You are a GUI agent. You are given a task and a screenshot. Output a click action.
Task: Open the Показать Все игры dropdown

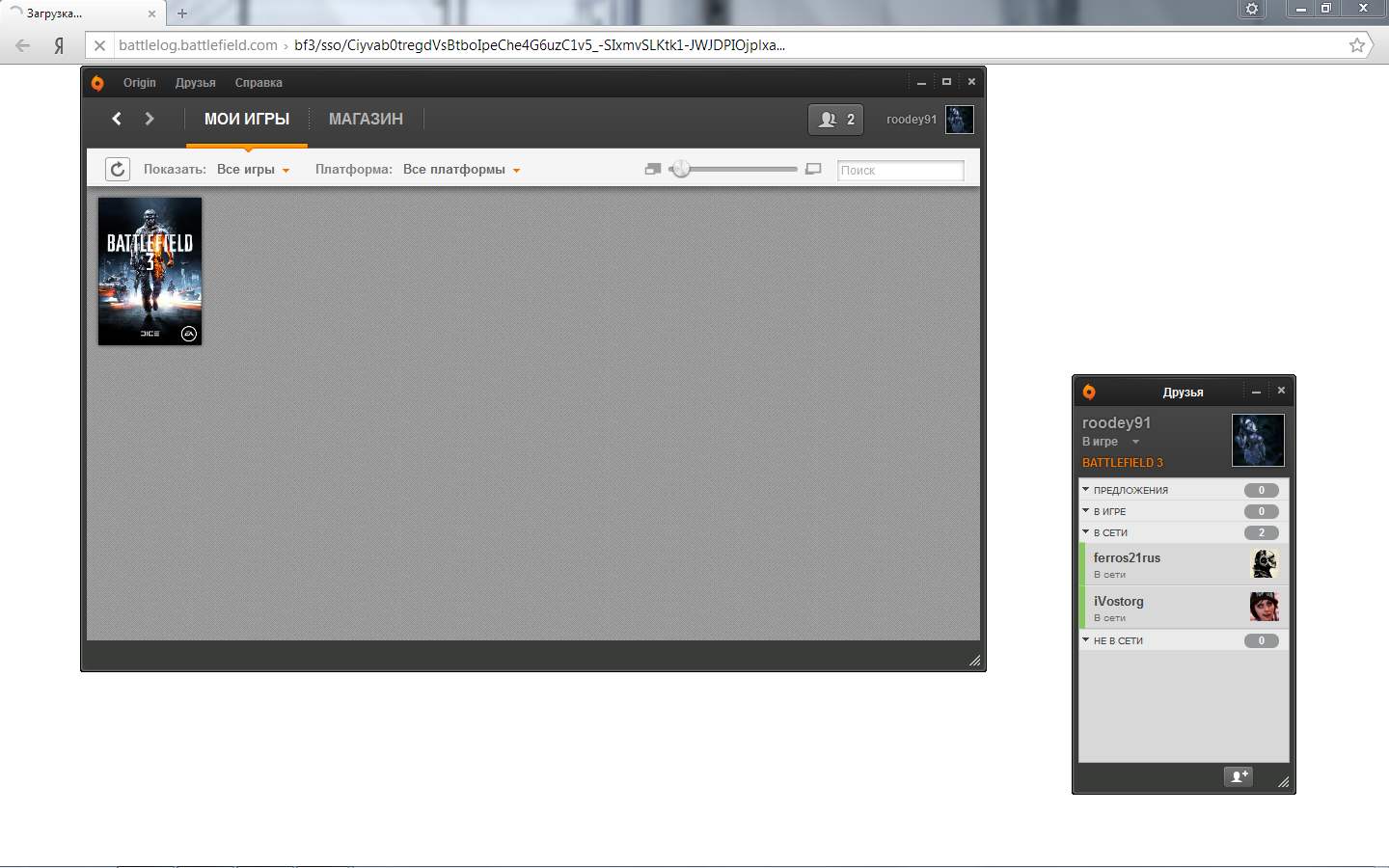tap(253, 170)
